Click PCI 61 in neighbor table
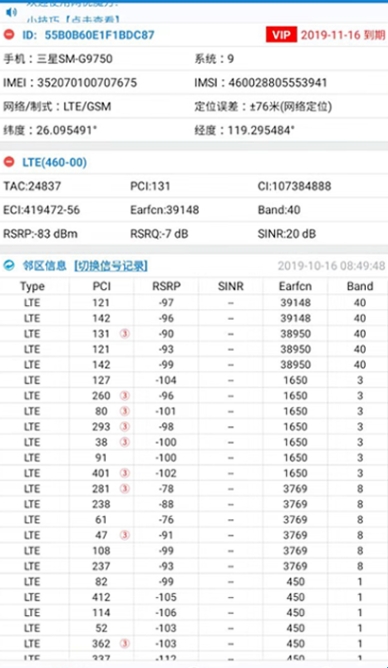The width and height of the screenshot is (388, 668). coord(101,520)
